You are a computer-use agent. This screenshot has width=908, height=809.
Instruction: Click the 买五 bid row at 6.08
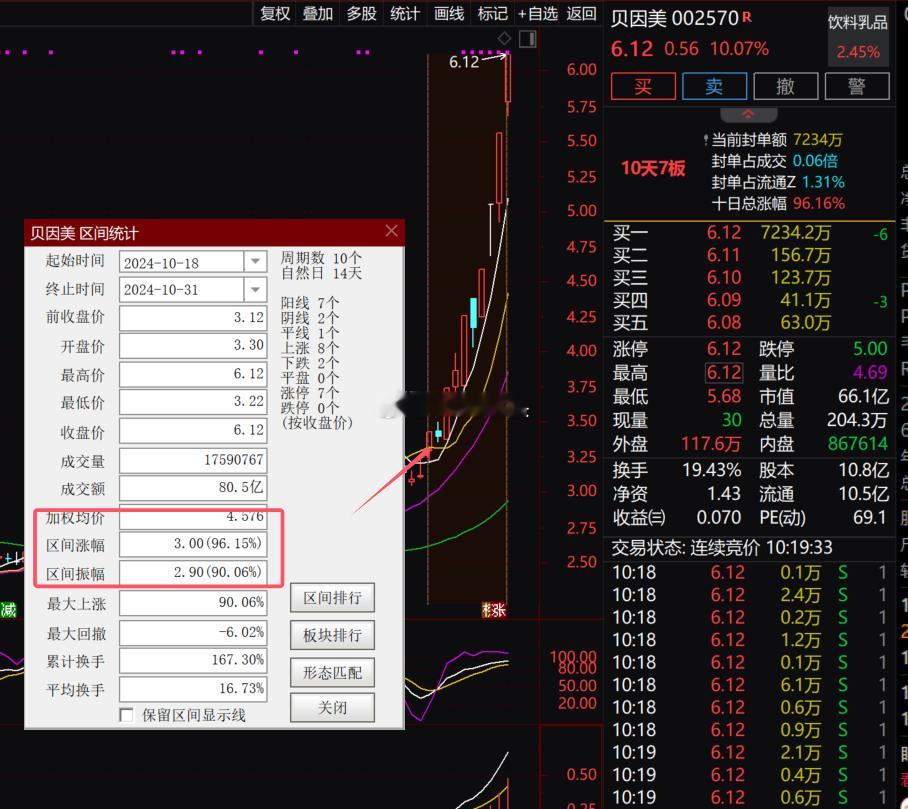pos(750,323)
